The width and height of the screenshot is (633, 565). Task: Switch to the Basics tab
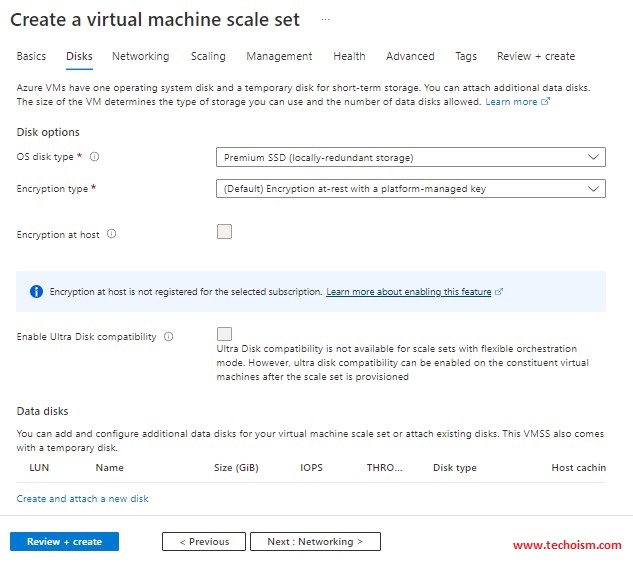click(31, 56)
